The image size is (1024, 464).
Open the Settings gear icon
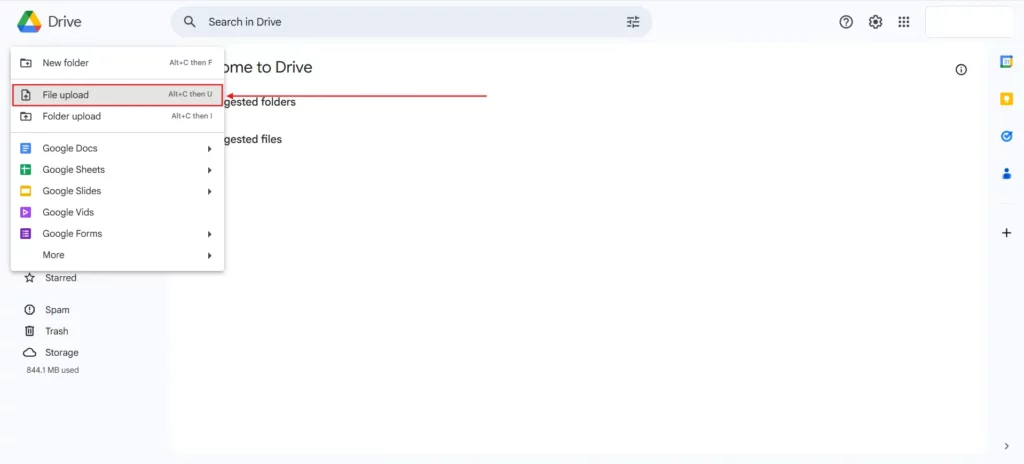tap(875, 22)
